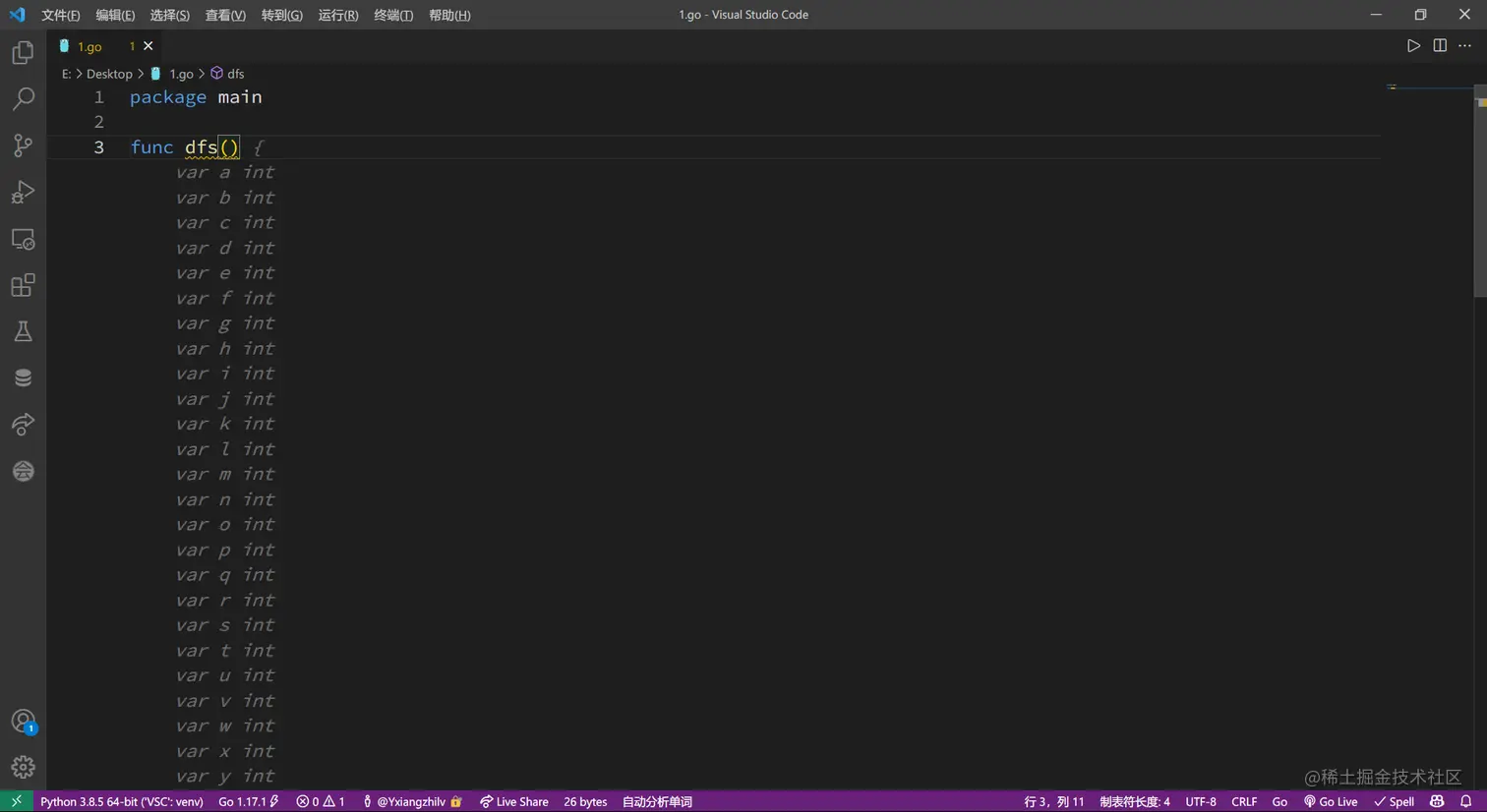Open the Manage gear menu
The width and height of the screenshot is (1487, 812).
click(23, 767)
